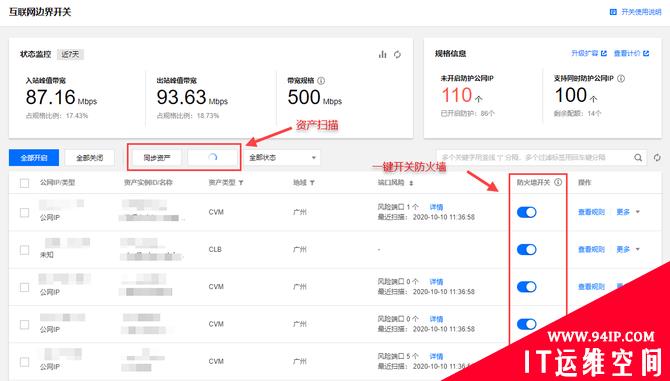Open 详情 for the 风险端口 5个 row

(x=436, y=356)
